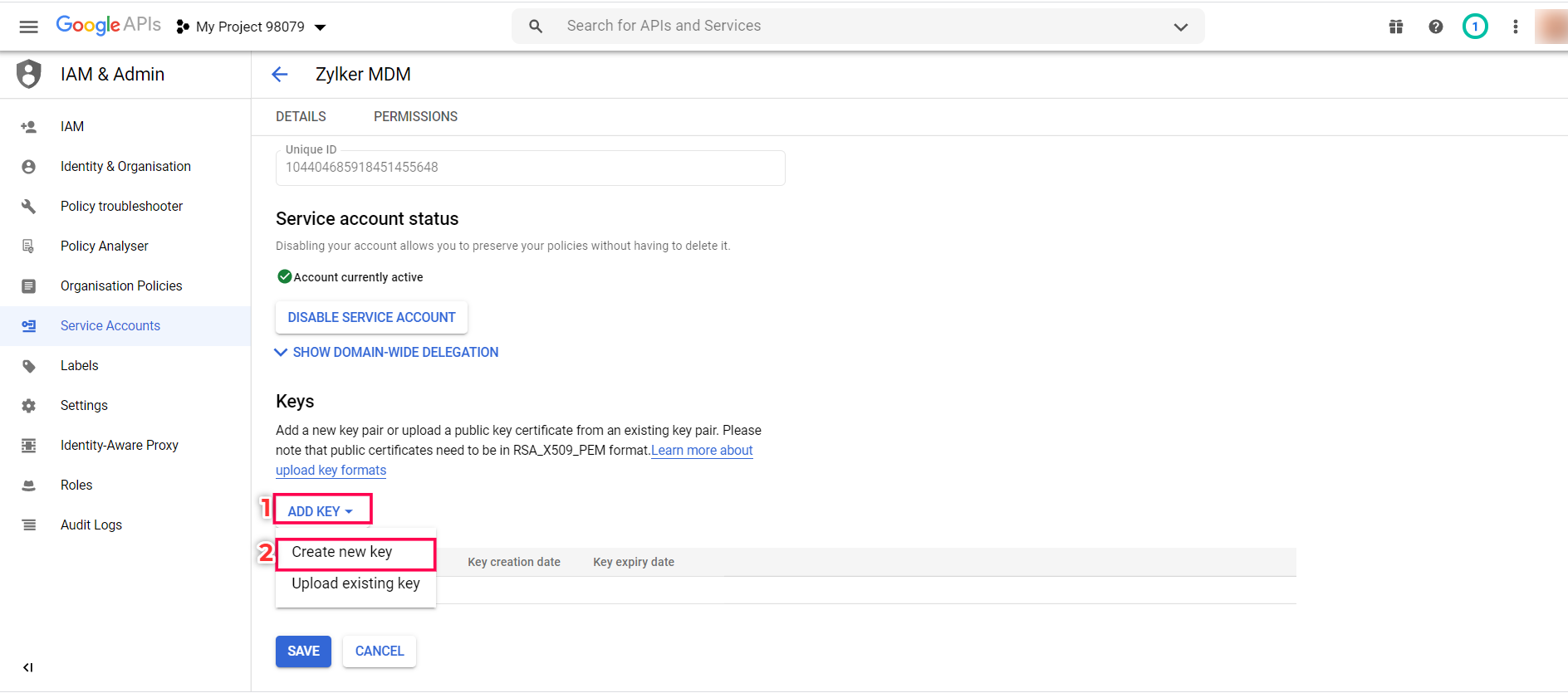Click Disable Service Account button
Viewport: 1568px width, 693px height.
pos(371,318)
